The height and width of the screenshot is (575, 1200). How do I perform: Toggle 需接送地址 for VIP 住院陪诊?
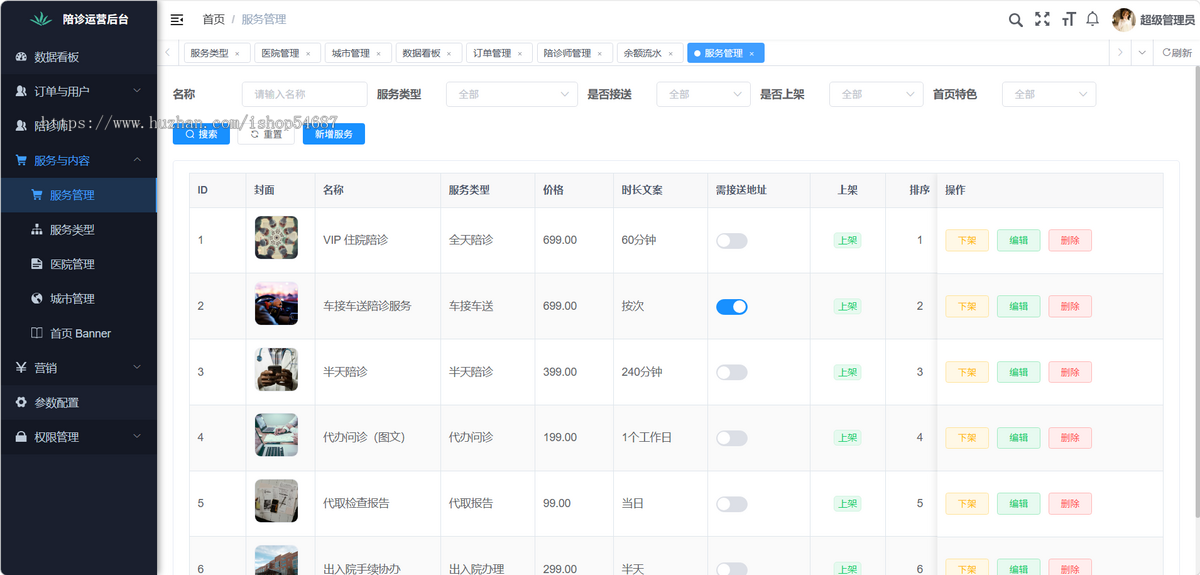[x=732, y=241]
